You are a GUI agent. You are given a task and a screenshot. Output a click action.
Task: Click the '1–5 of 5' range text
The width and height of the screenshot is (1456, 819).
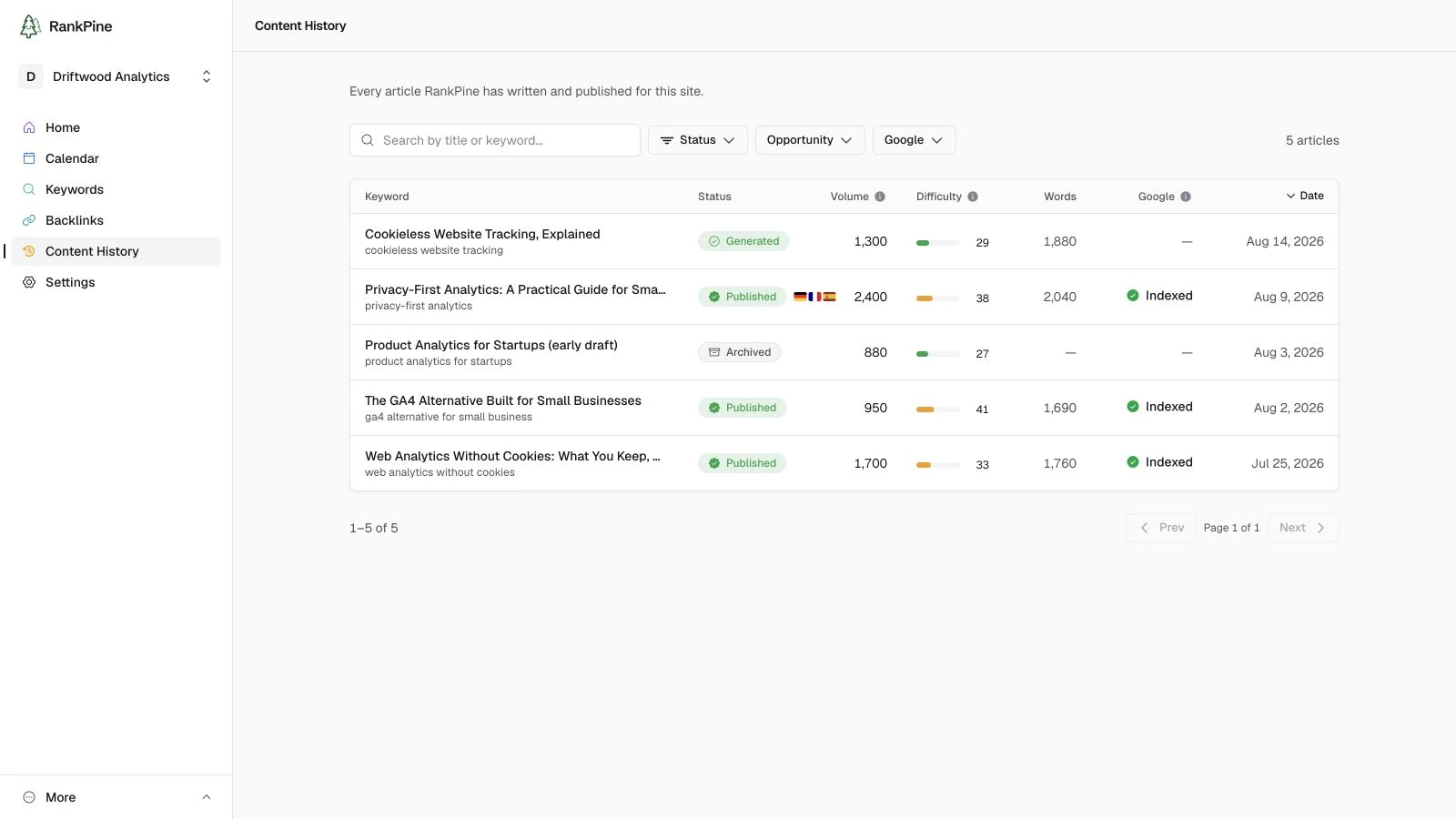(x=374, y=528)
